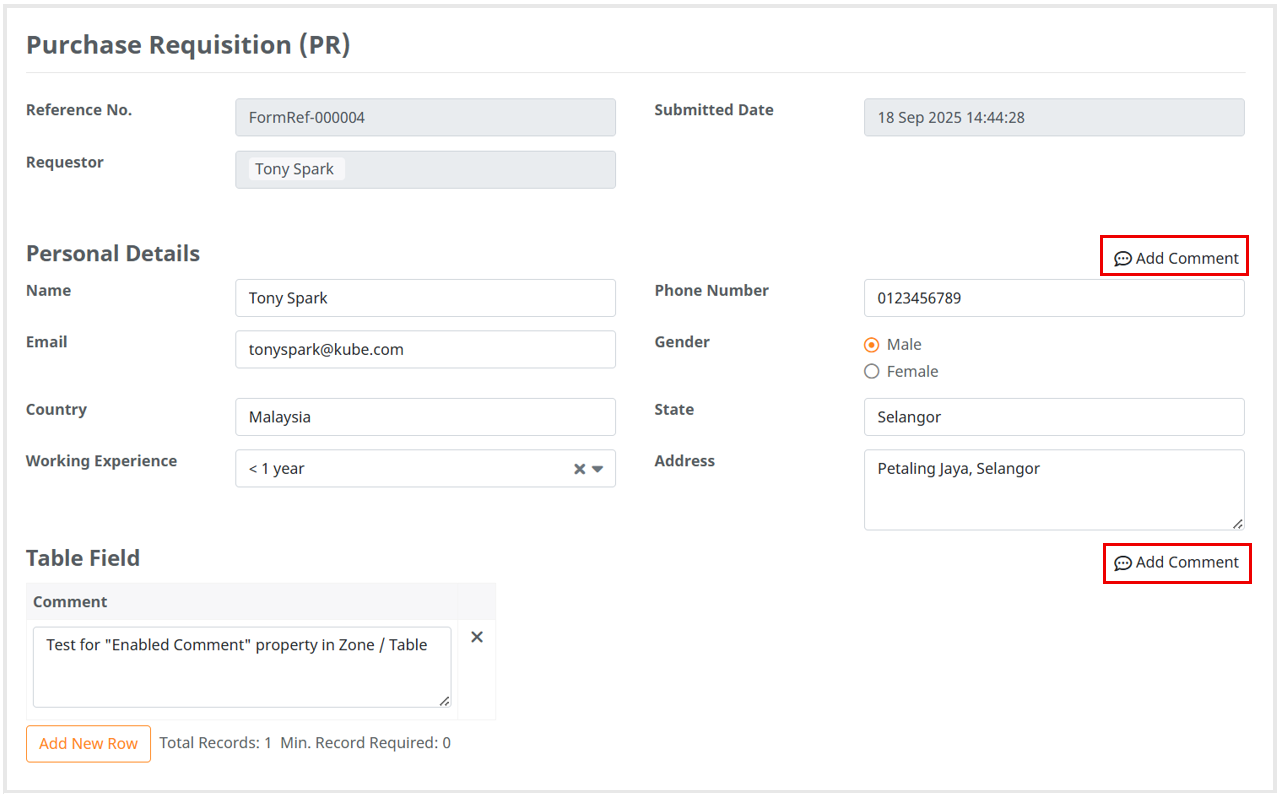Screen dimensions: 1279x796
Task: Clear the Working Experience selection with X
Action: point(579,469)
